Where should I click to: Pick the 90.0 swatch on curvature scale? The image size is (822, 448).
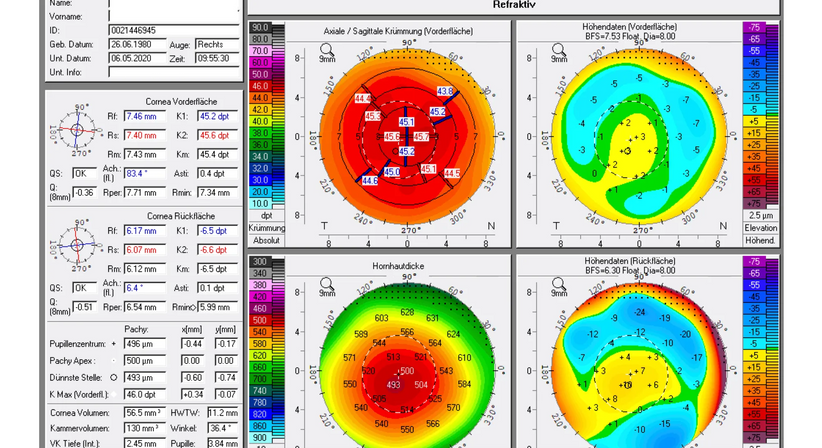click(x=261, y=26)
